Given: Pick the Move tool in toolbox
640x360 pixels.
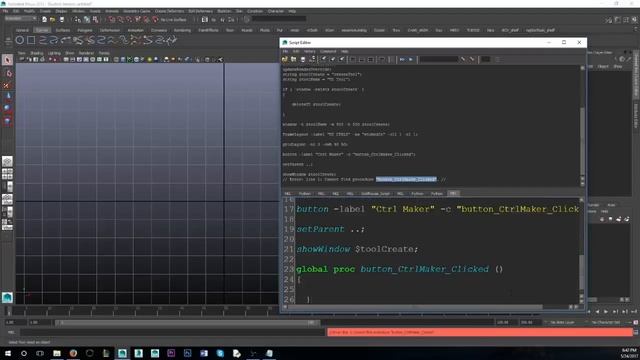Looking at the screenshot, I should click(x=8, y=96).
